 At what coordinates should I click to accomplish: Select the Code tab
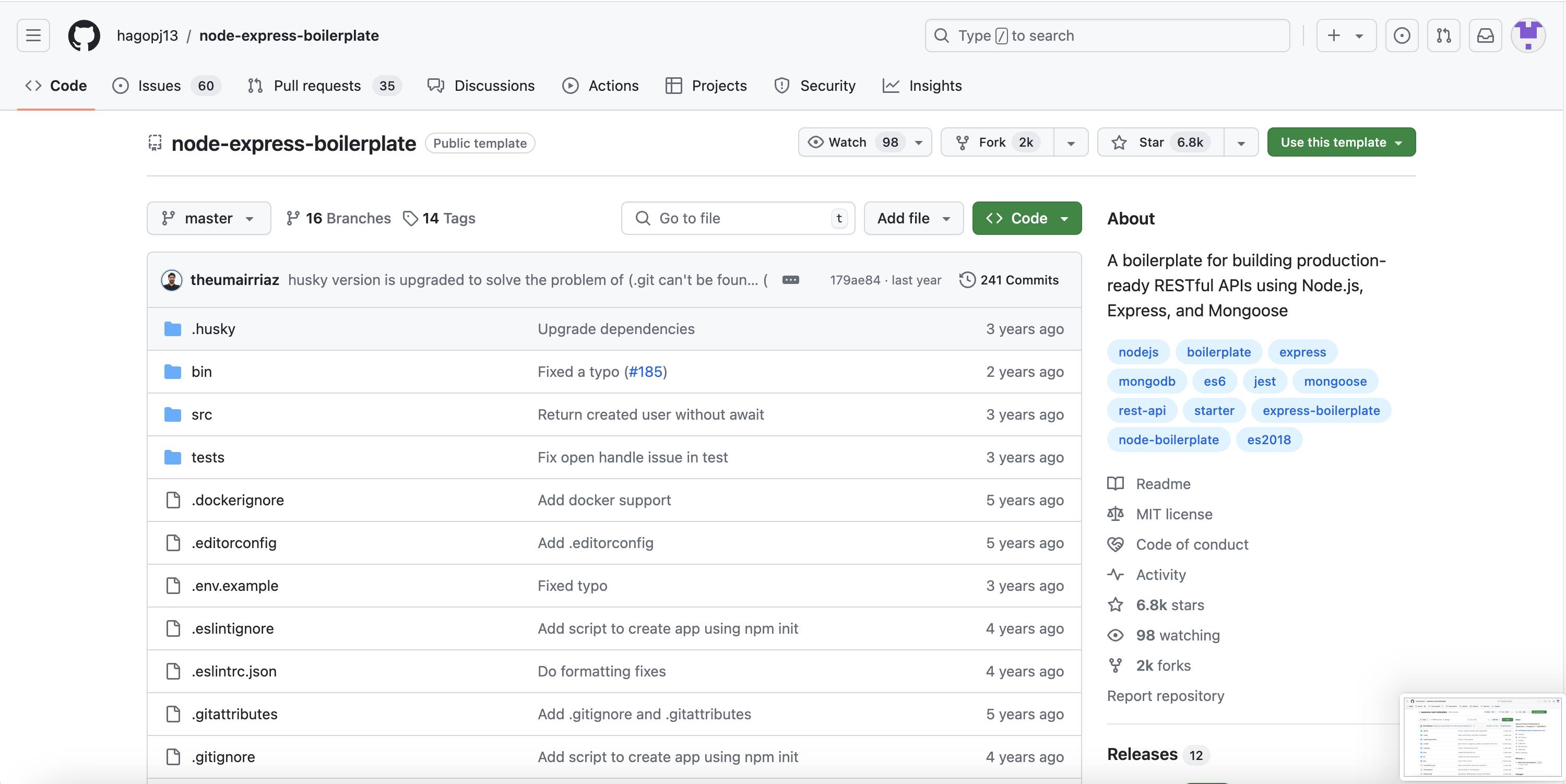tap(56, 86)
